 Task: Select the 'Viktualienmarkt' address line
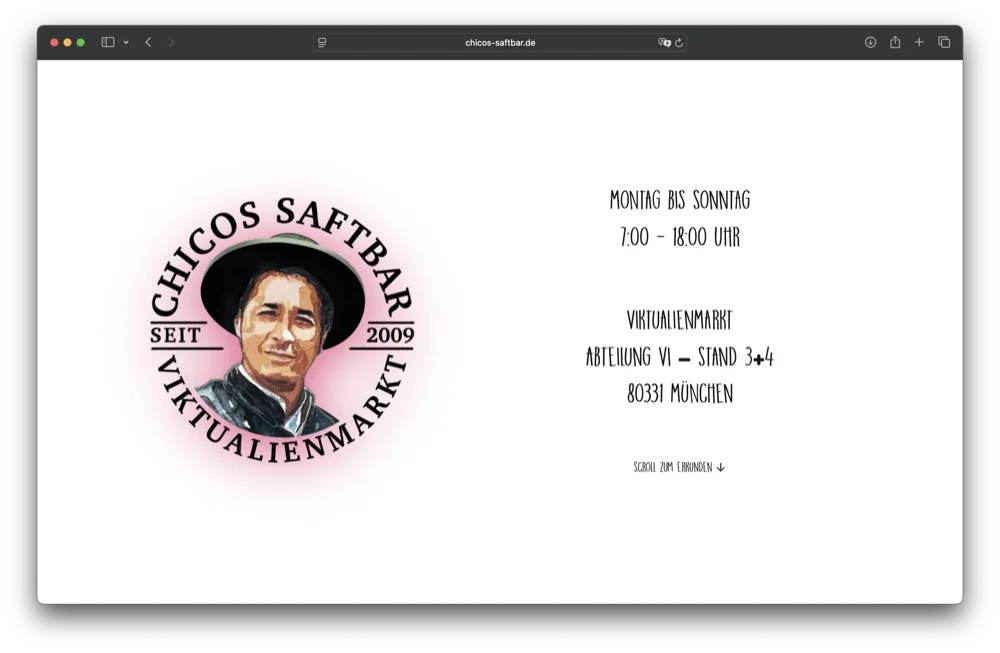680,320
